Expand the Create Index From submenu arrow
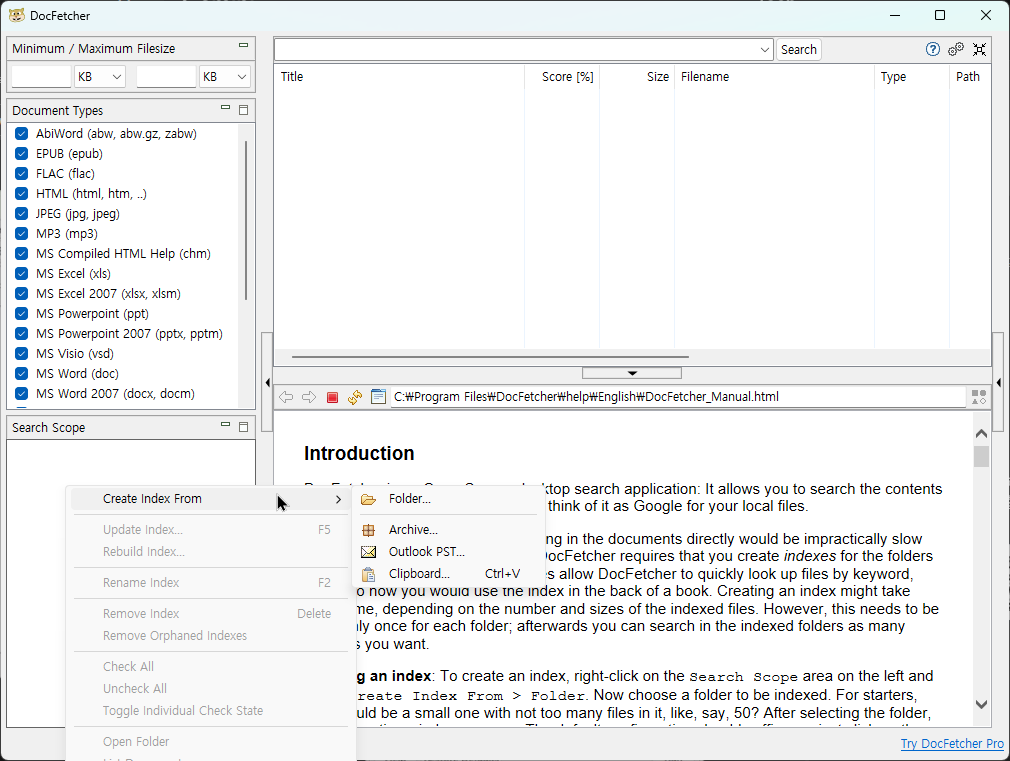Viewport: 1010px width, 761px height. pyautogui.click(x=338, y=499)
